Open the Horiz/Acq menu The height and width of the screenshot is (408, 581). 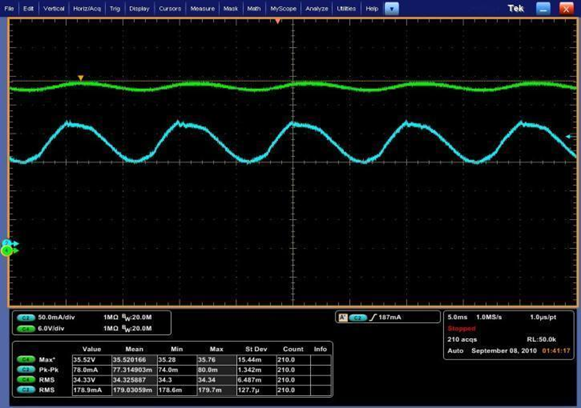[x=87, y=9]
